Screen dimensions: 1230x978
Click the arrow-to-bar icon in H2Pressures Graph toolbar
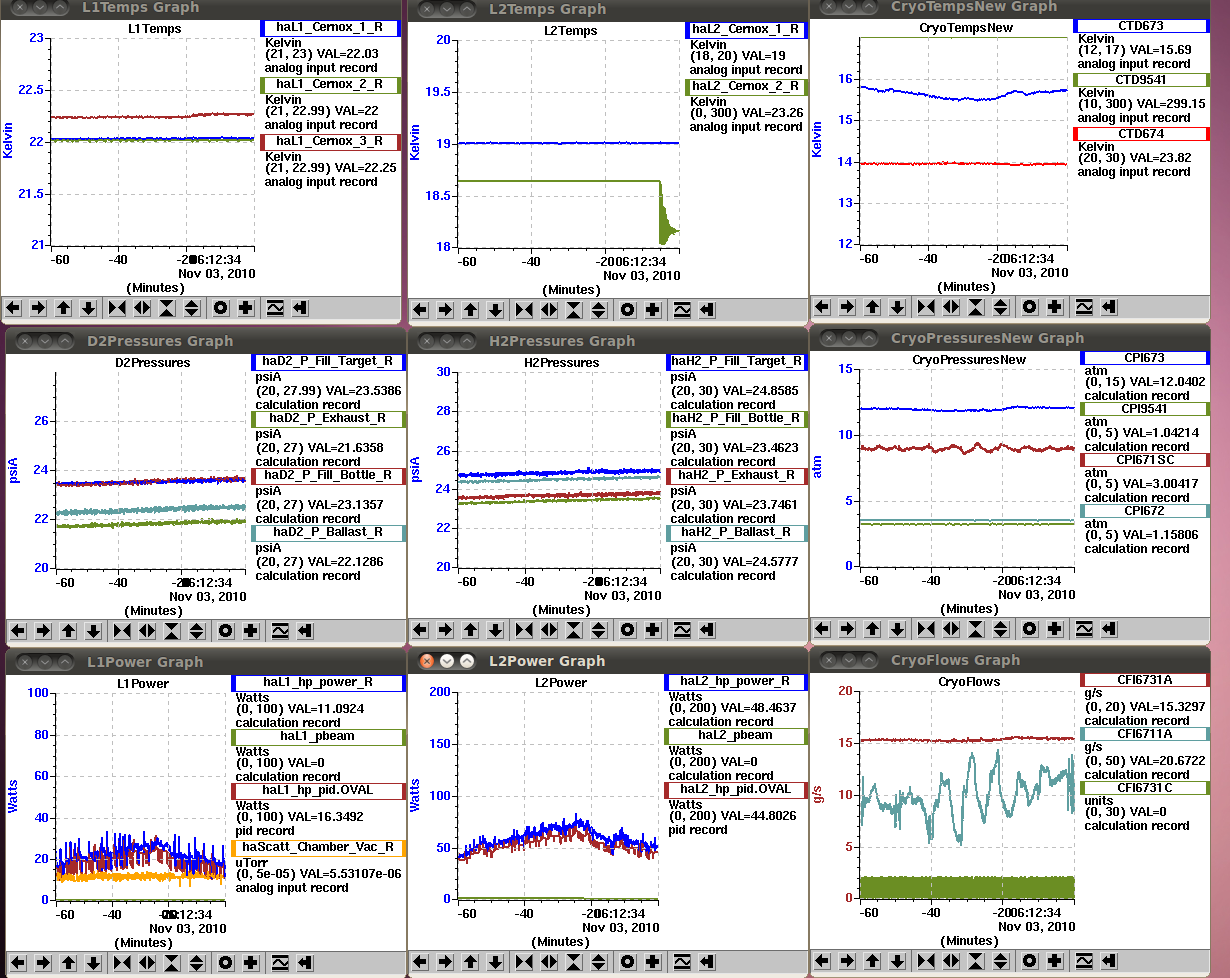click(707, 630)
